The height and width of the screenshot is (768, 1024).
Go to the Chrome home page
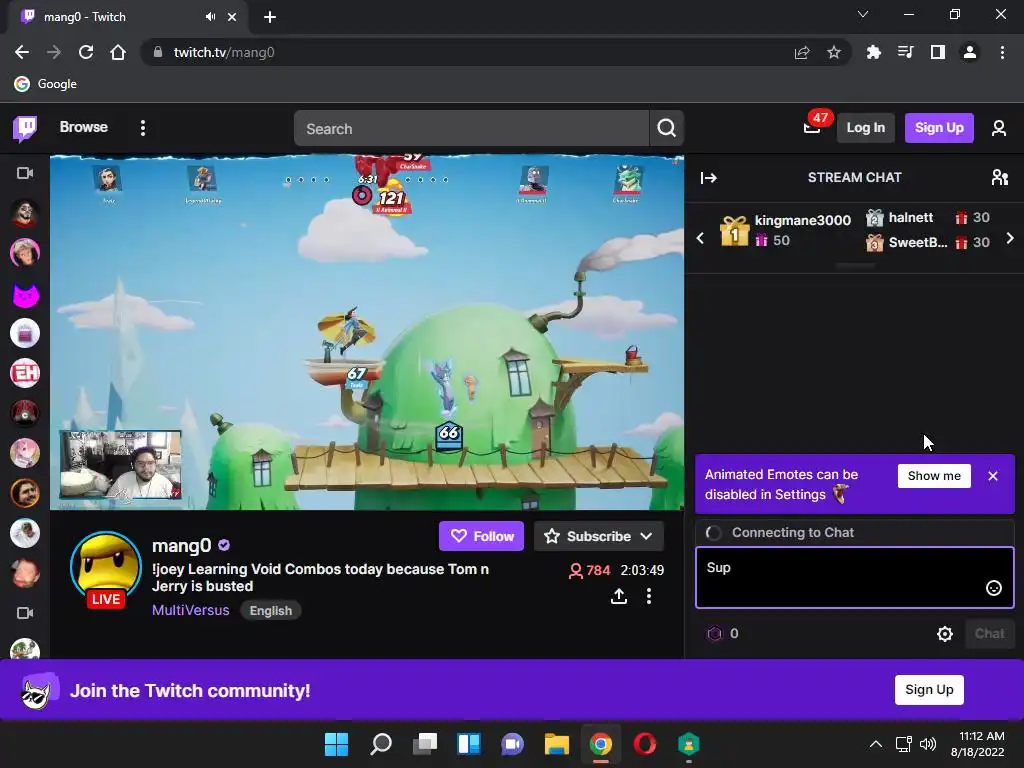click(x=118, y=52)
